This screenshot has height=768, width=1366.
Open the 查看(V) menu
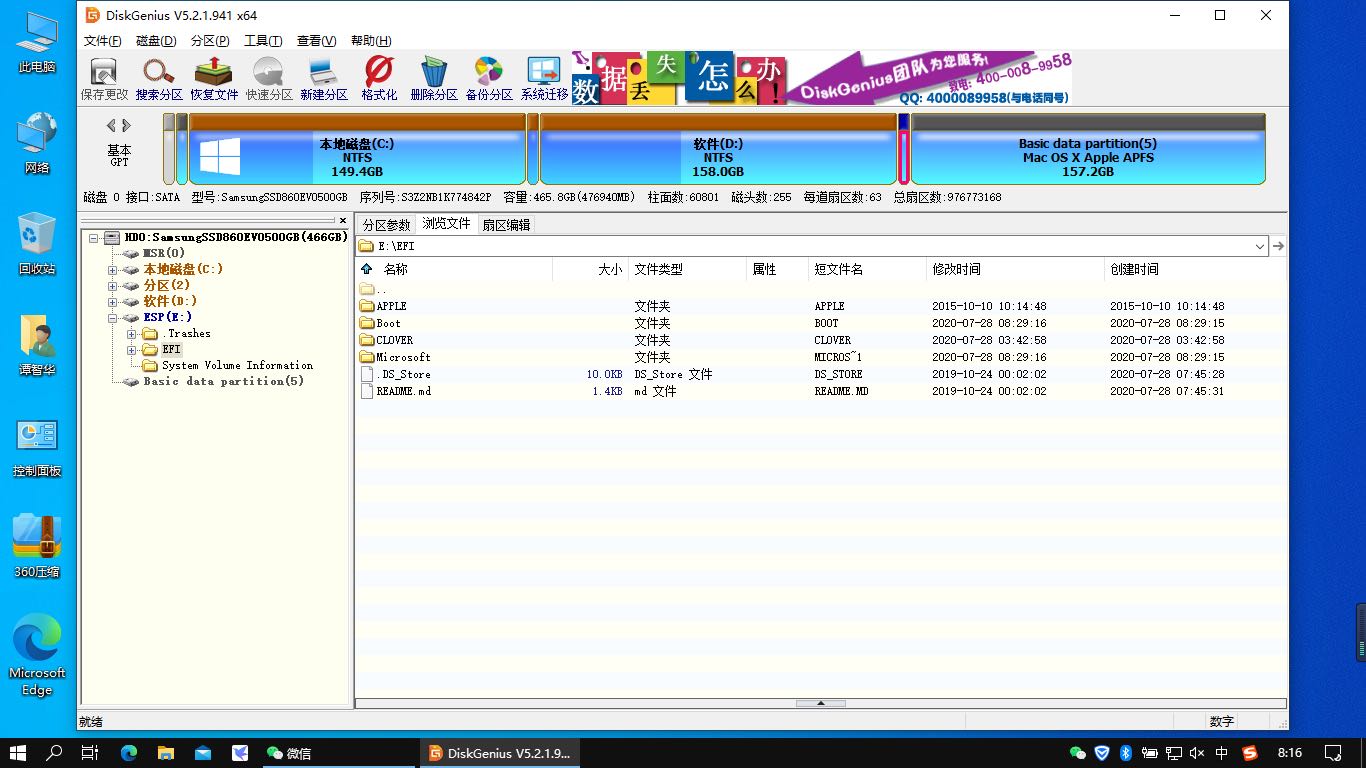tap(316, 41)
